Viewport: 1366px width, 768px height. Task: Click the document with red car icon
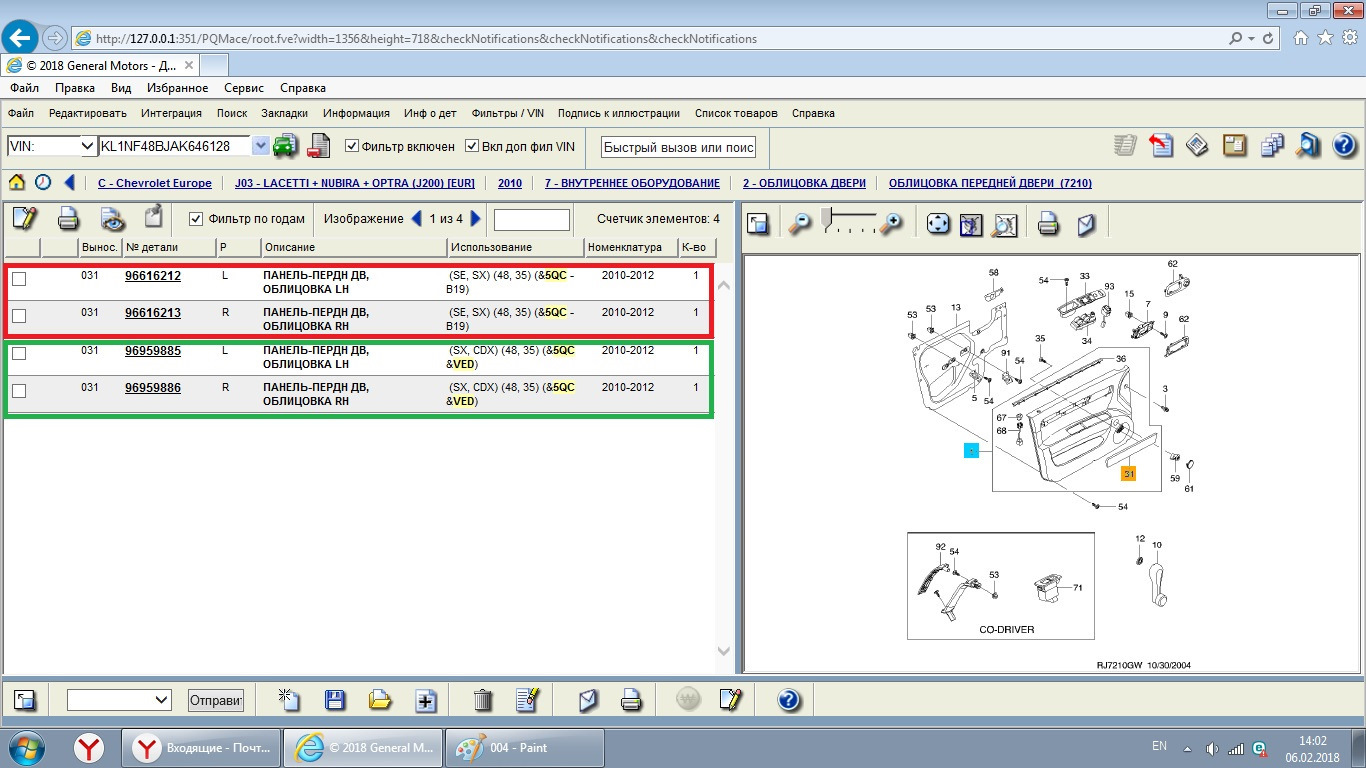coord(319,146)
